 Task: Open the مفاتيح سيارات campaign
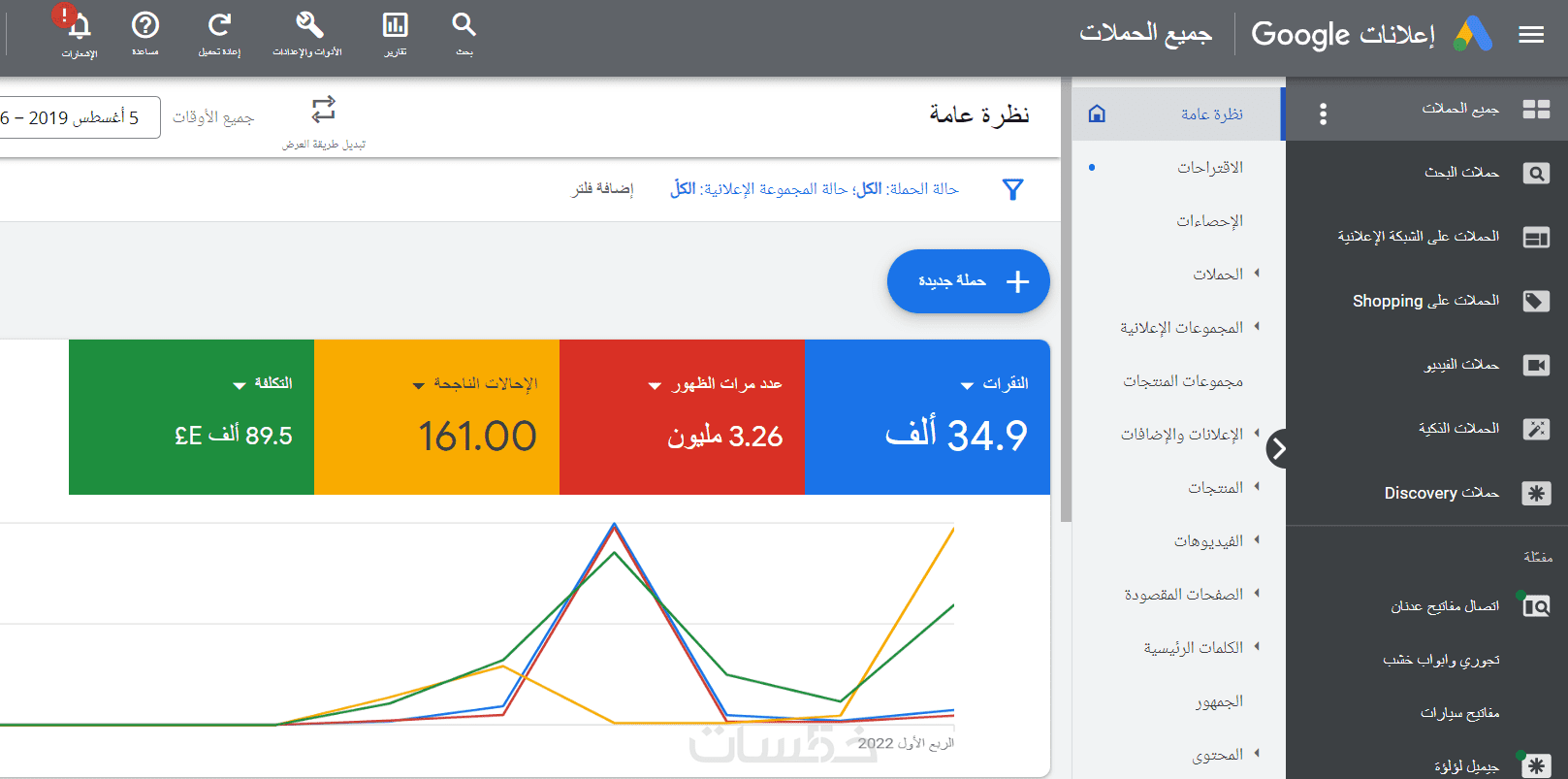click(x=1459, y=713)
